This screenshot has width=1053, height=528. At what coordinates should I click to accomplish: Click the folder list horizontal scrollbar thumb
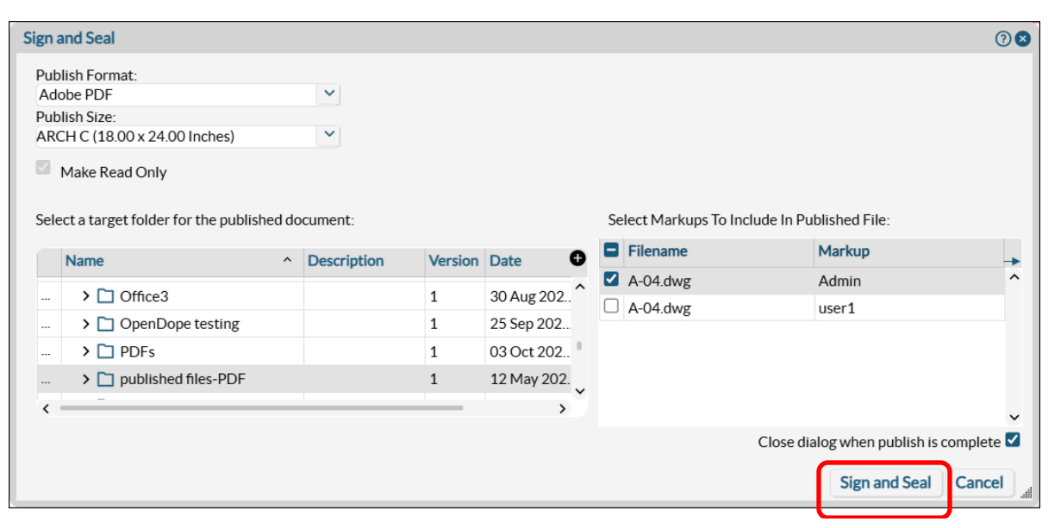click(261, 408)
